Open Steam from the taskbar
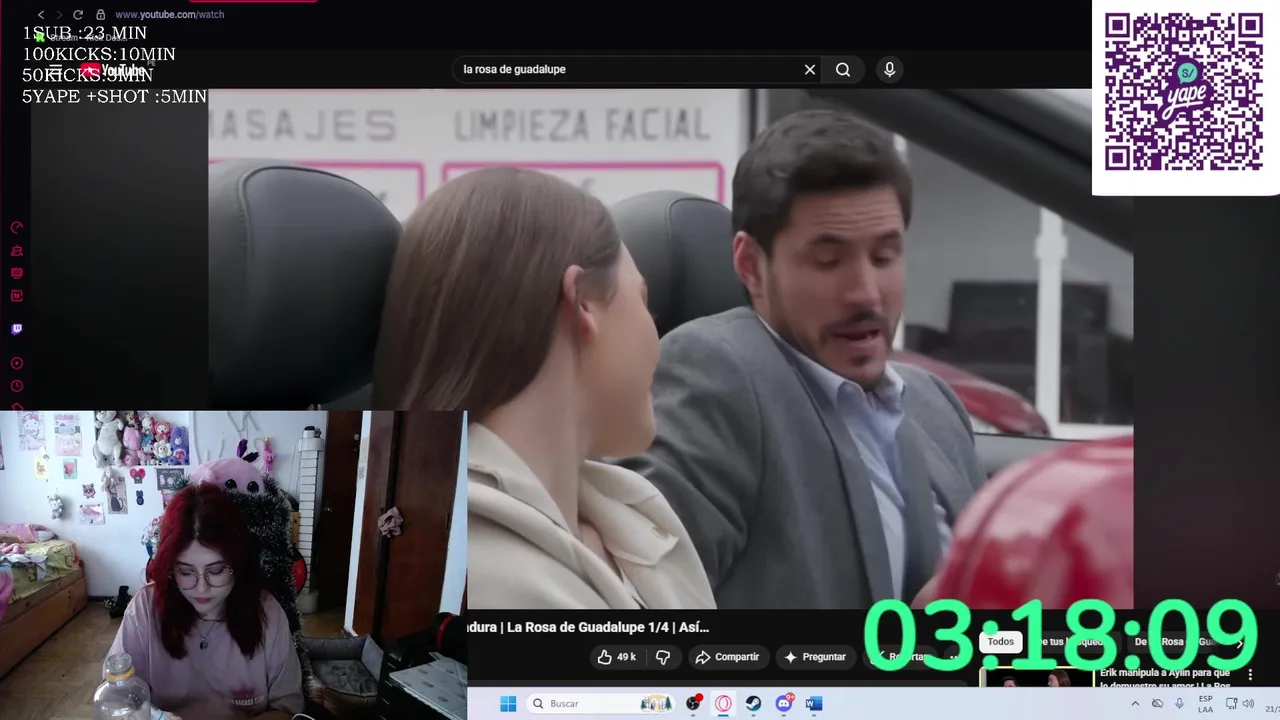Screen dimensions: 1280x720 [x=753, y=704]
